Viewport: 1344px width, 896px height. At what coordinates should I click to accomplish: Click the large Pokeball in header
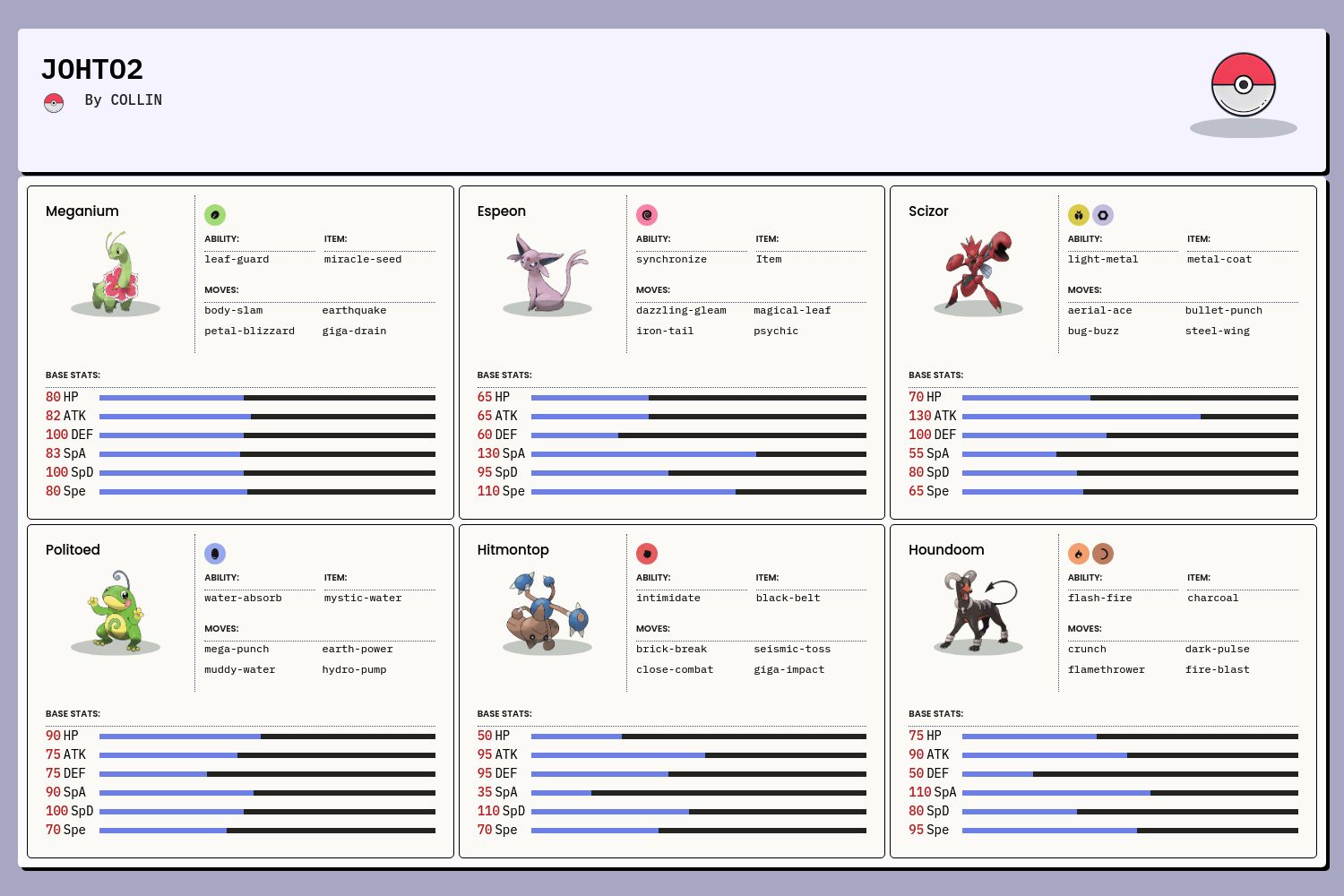1243,84
